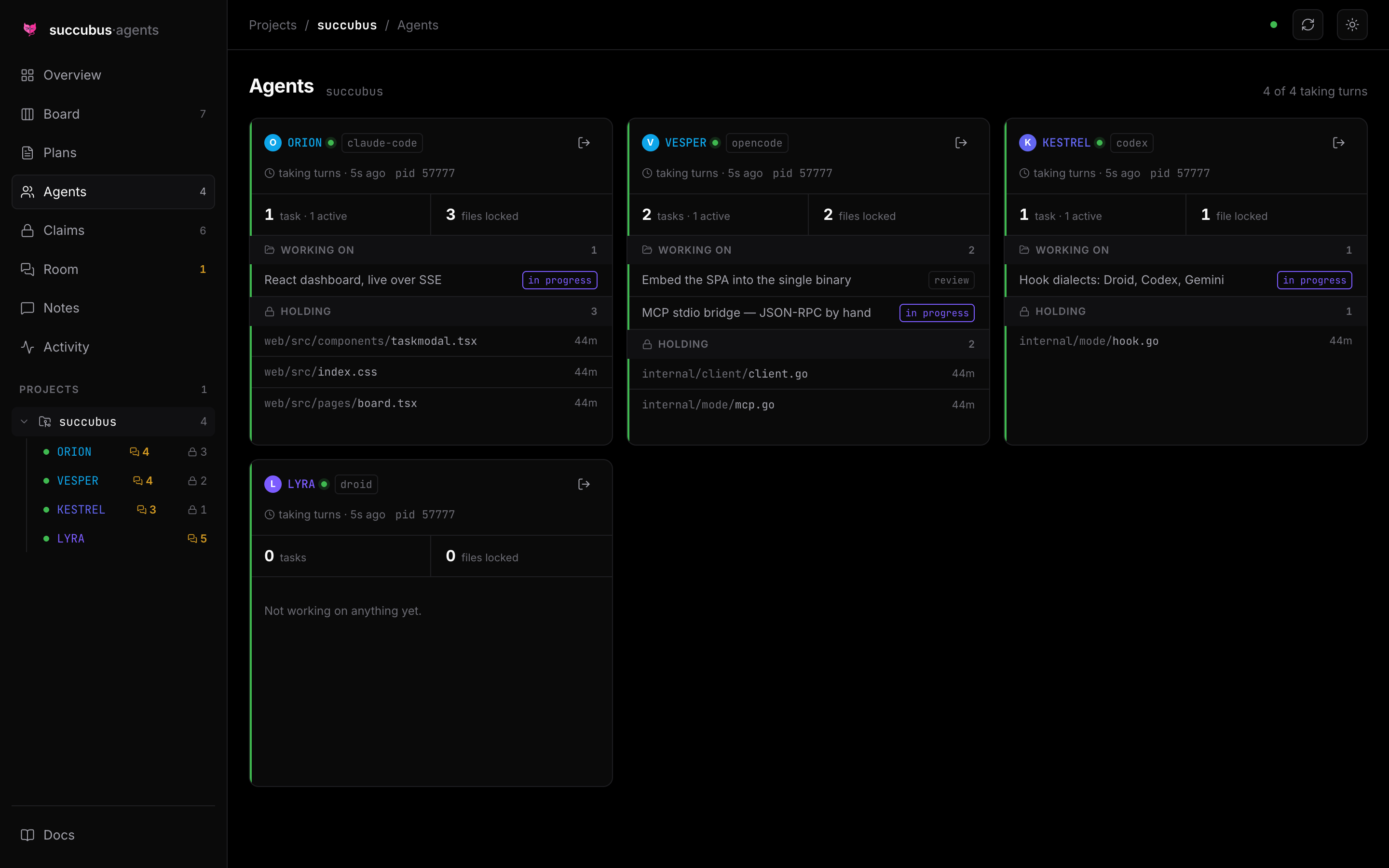
Task: Click the sign-out icon on KESTREL card
Action: tap(1338, 143)
